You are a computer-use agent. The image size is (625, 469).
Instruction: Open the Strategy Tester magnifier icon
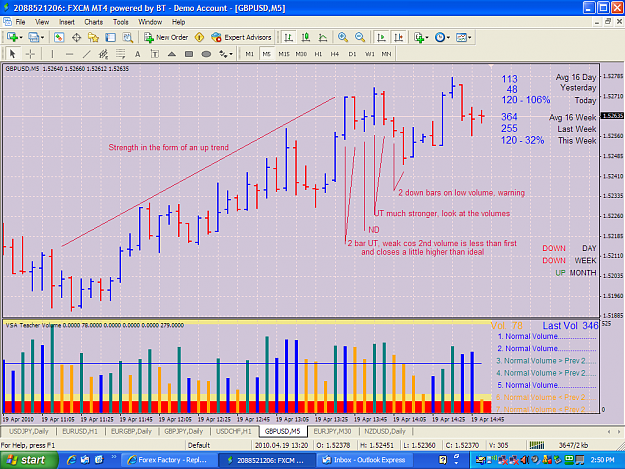128,37
